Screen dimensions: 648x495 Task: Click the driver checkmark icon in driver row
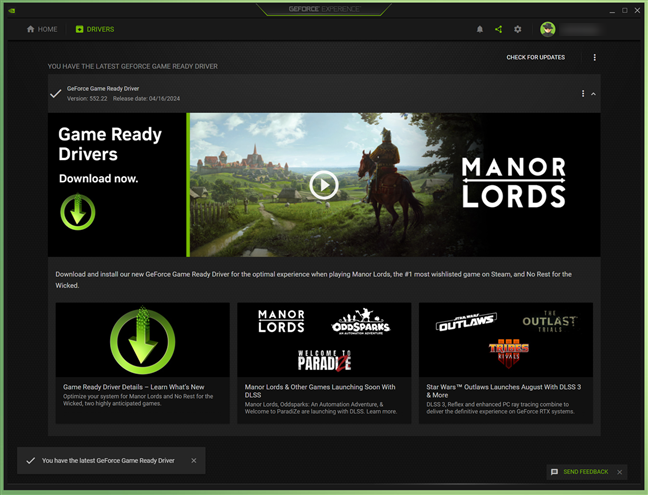[56, 93]
